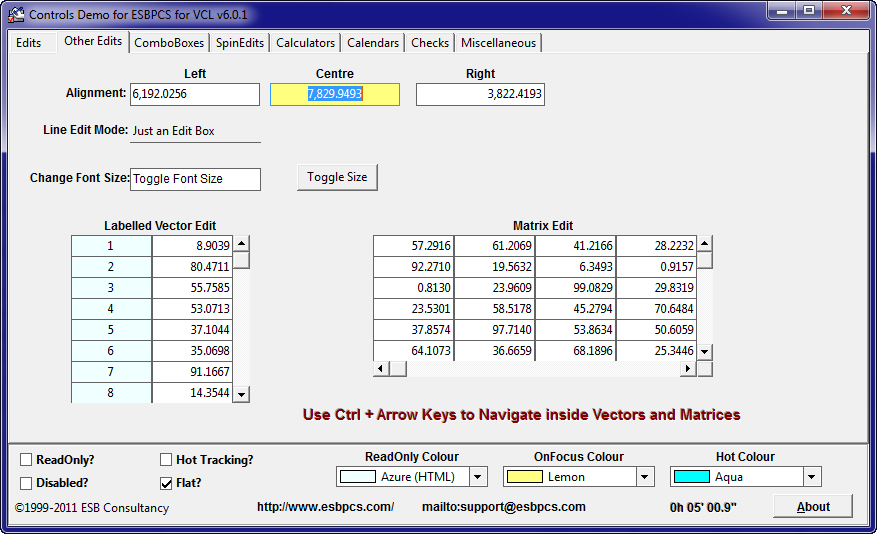Switch to the Calendars tab
877x534 pixels.
tap(373, 43)
